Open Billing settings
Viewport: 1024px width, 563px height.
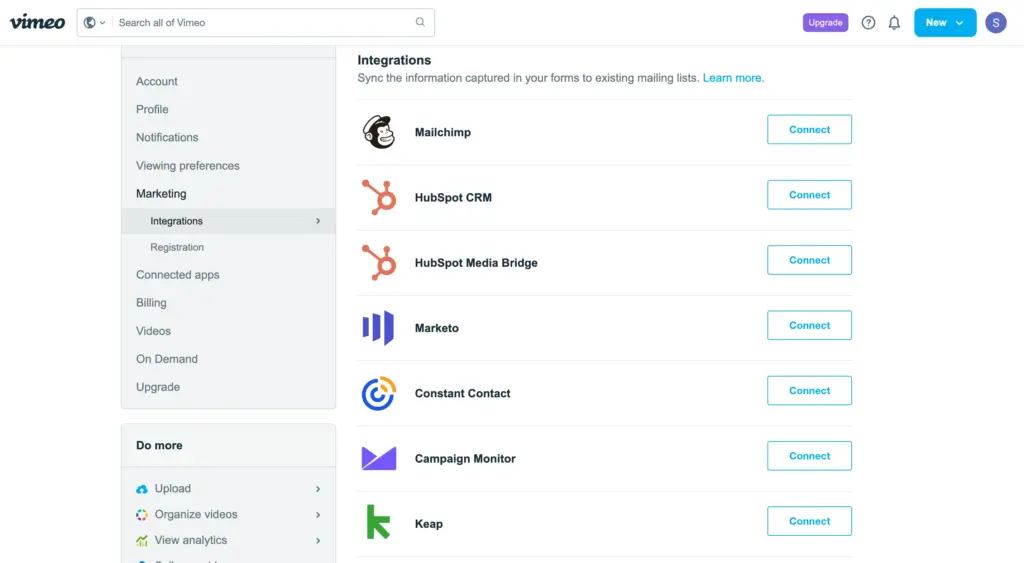click(151, 302)
